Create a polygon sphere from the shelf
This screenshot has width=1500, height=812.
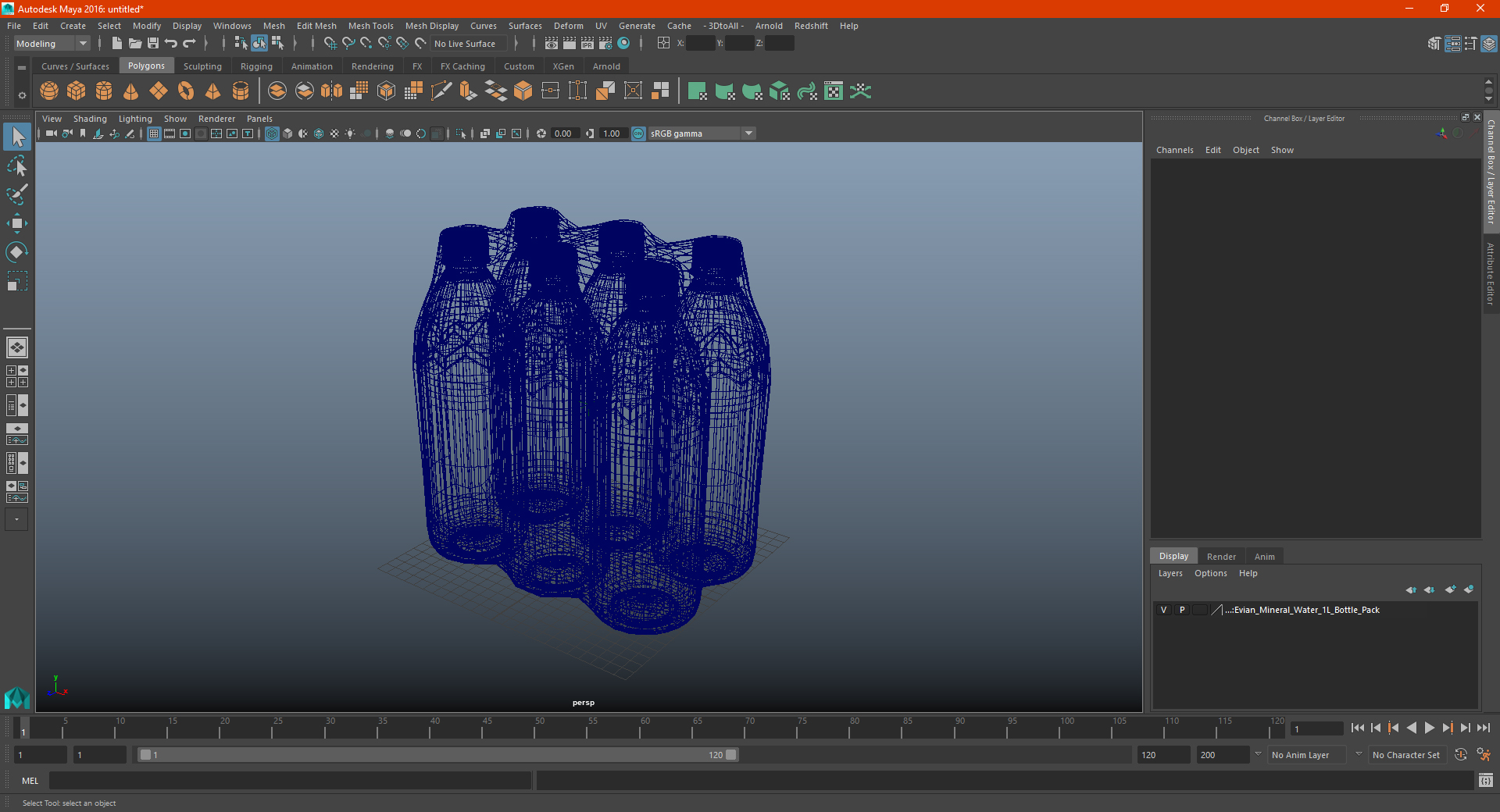pyautogui.click(x=49, y=91)
